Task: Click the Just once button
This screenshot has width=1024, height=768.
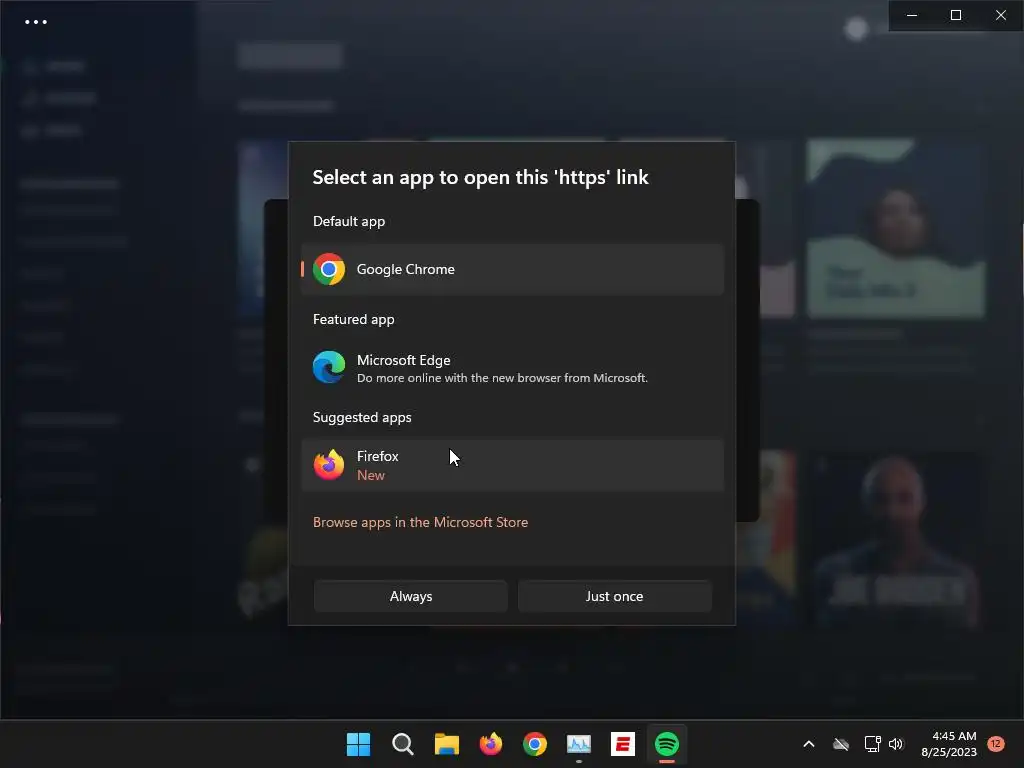Action: point(615,596)
